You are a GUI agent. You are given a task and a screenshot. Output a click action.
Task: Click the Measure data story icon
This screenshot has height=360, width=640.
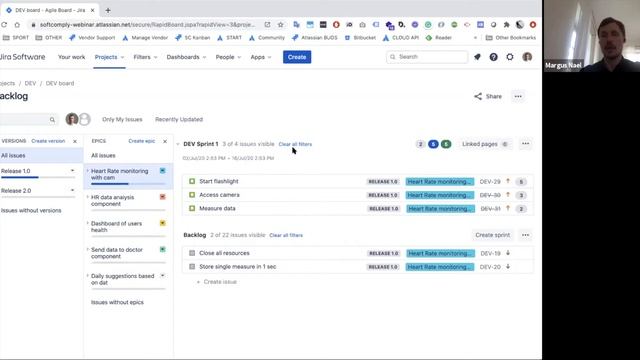(x=192, y=208)
